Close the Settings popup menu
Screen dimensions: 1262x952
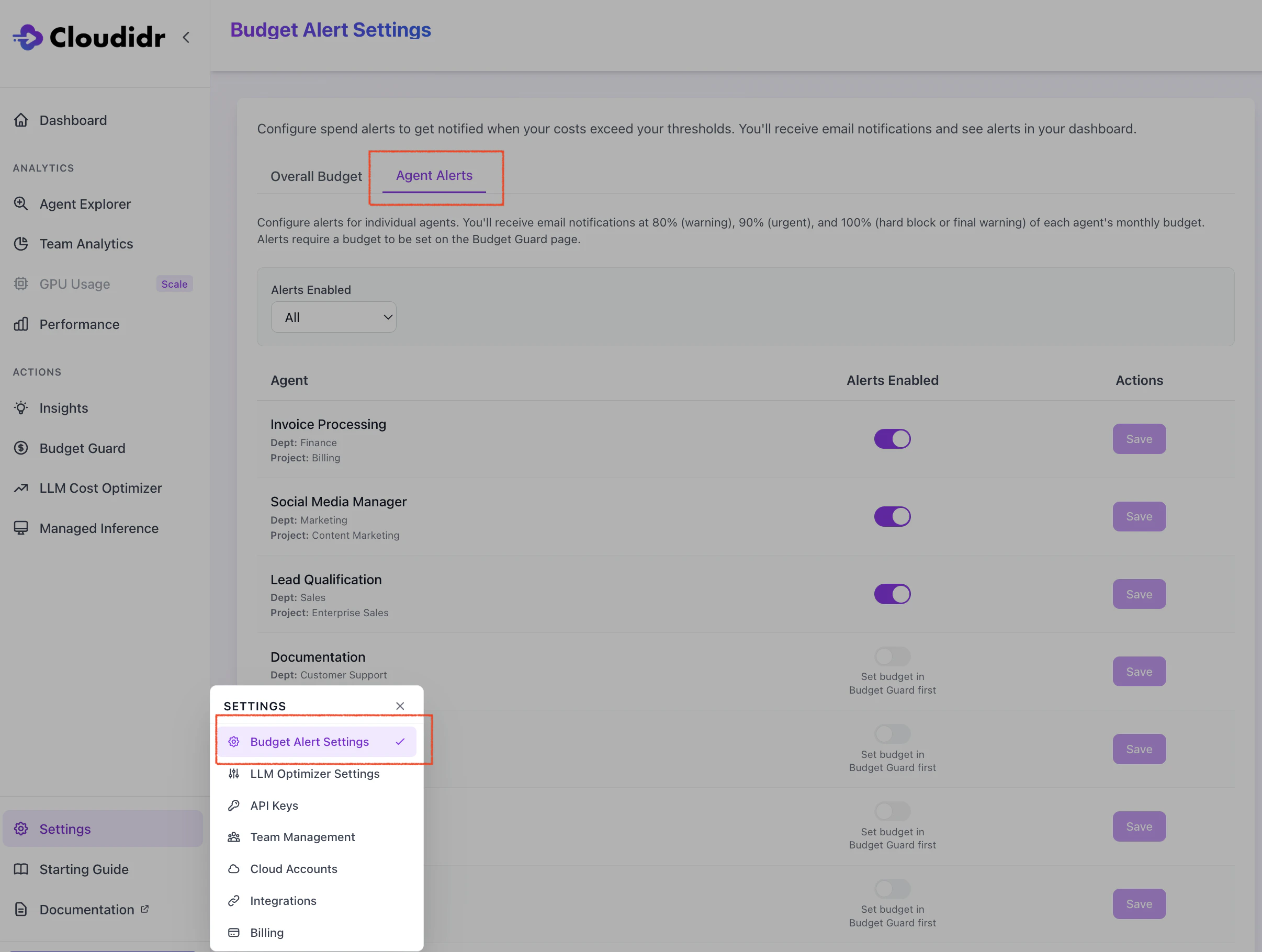click(x=400, y=706)
